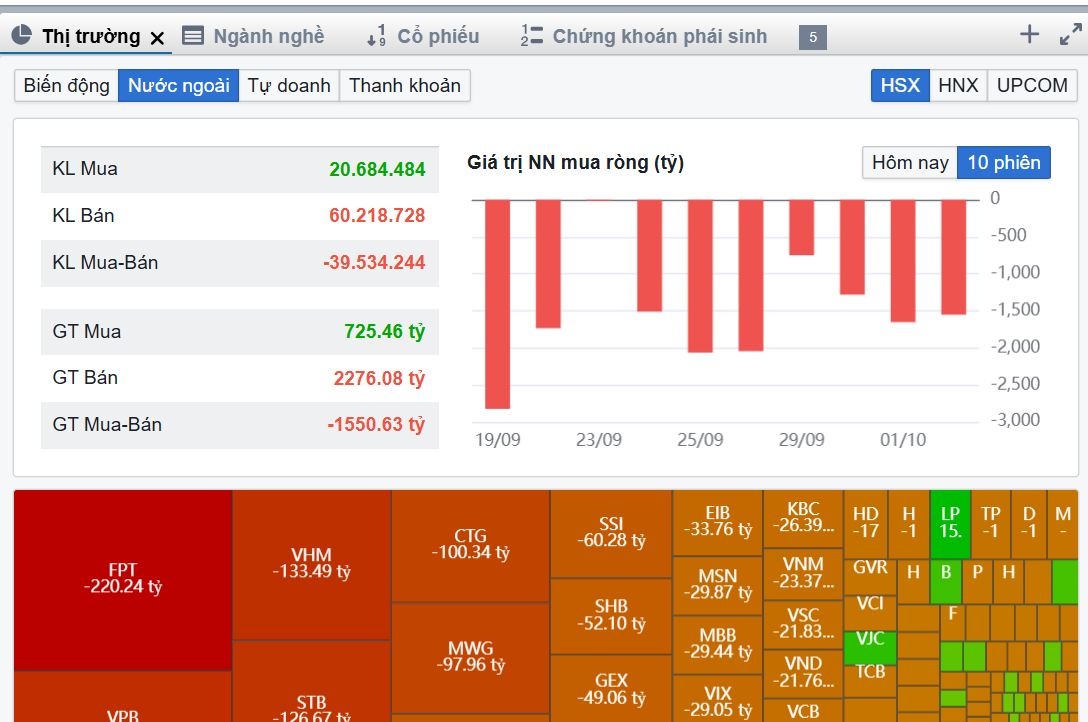Click the plus icon to add tab
The width and height of the screenshot is (1088, 722).
point(1029,35)
